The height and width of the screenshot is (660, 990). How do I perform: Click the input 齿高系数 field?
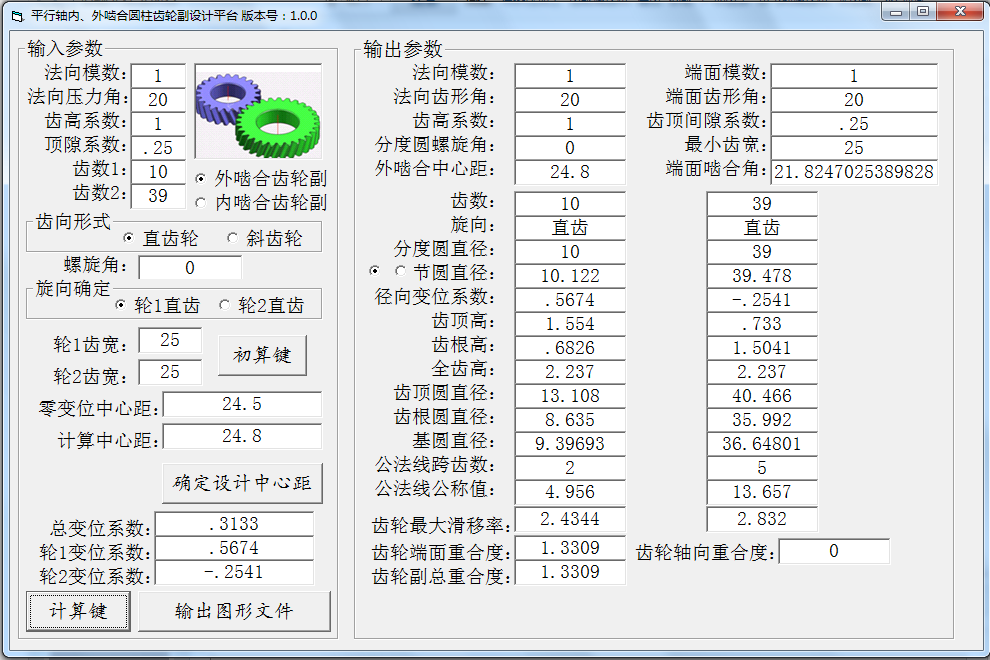pos(158,124)
